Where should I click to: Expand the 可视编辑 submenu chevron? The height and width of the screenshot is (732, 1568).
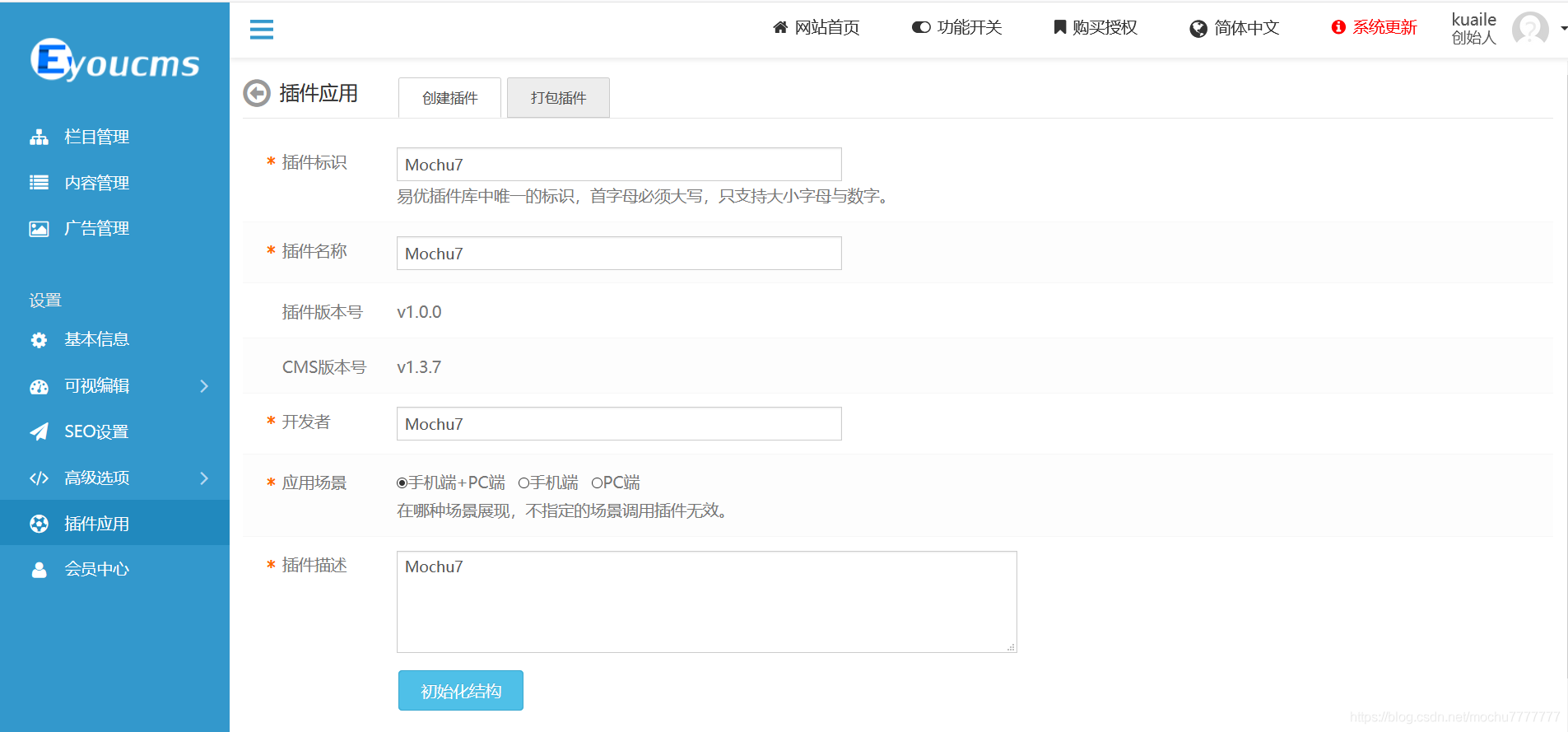point(204,386)
